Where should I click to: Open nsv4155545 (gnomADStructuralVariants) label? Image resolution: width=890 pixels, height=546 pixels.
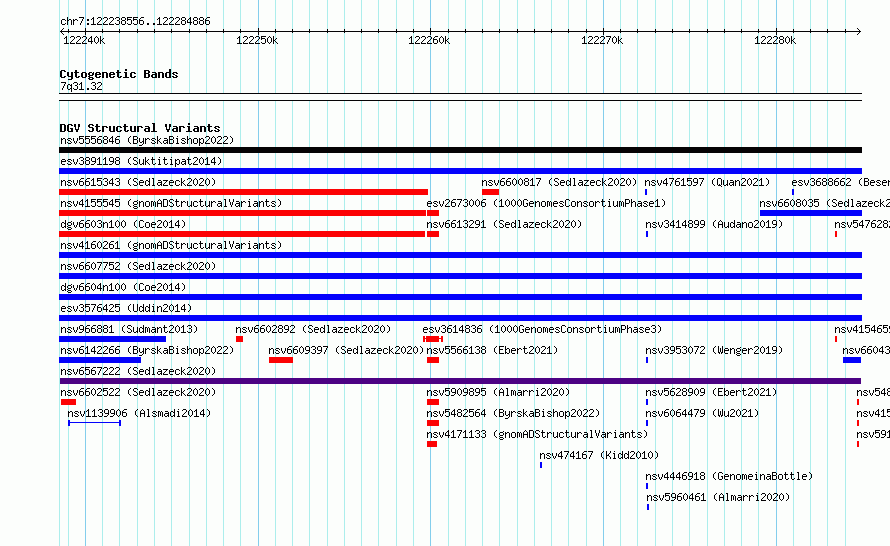[171, 203]
